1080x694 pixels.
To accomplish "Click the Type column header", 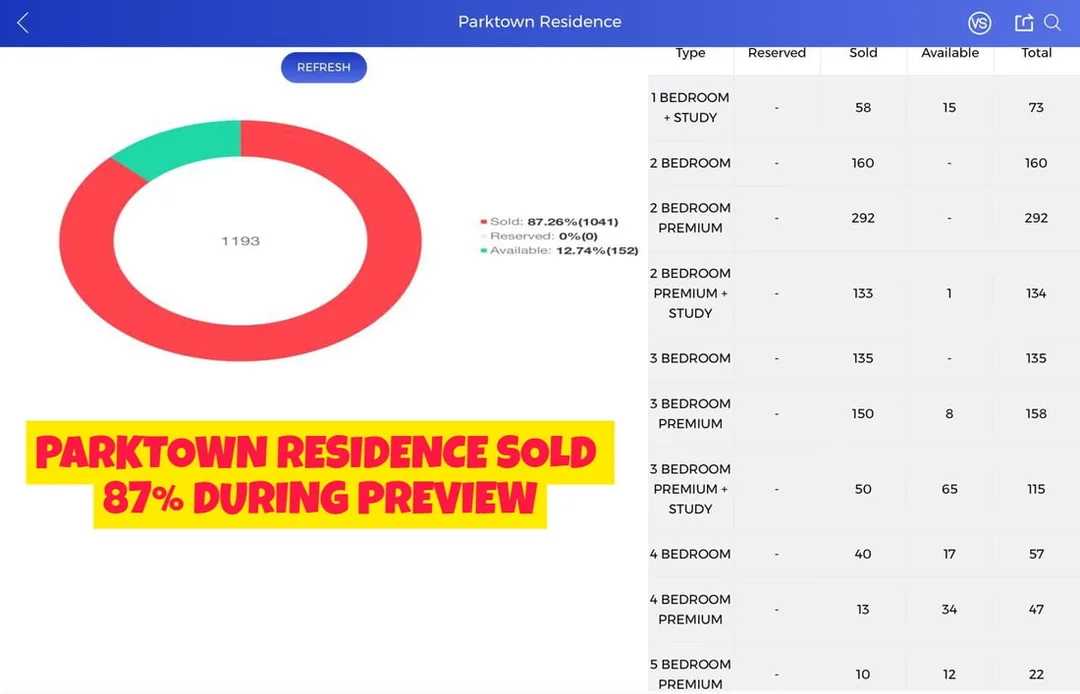I will pyautogui.click(x=690, y=53).
